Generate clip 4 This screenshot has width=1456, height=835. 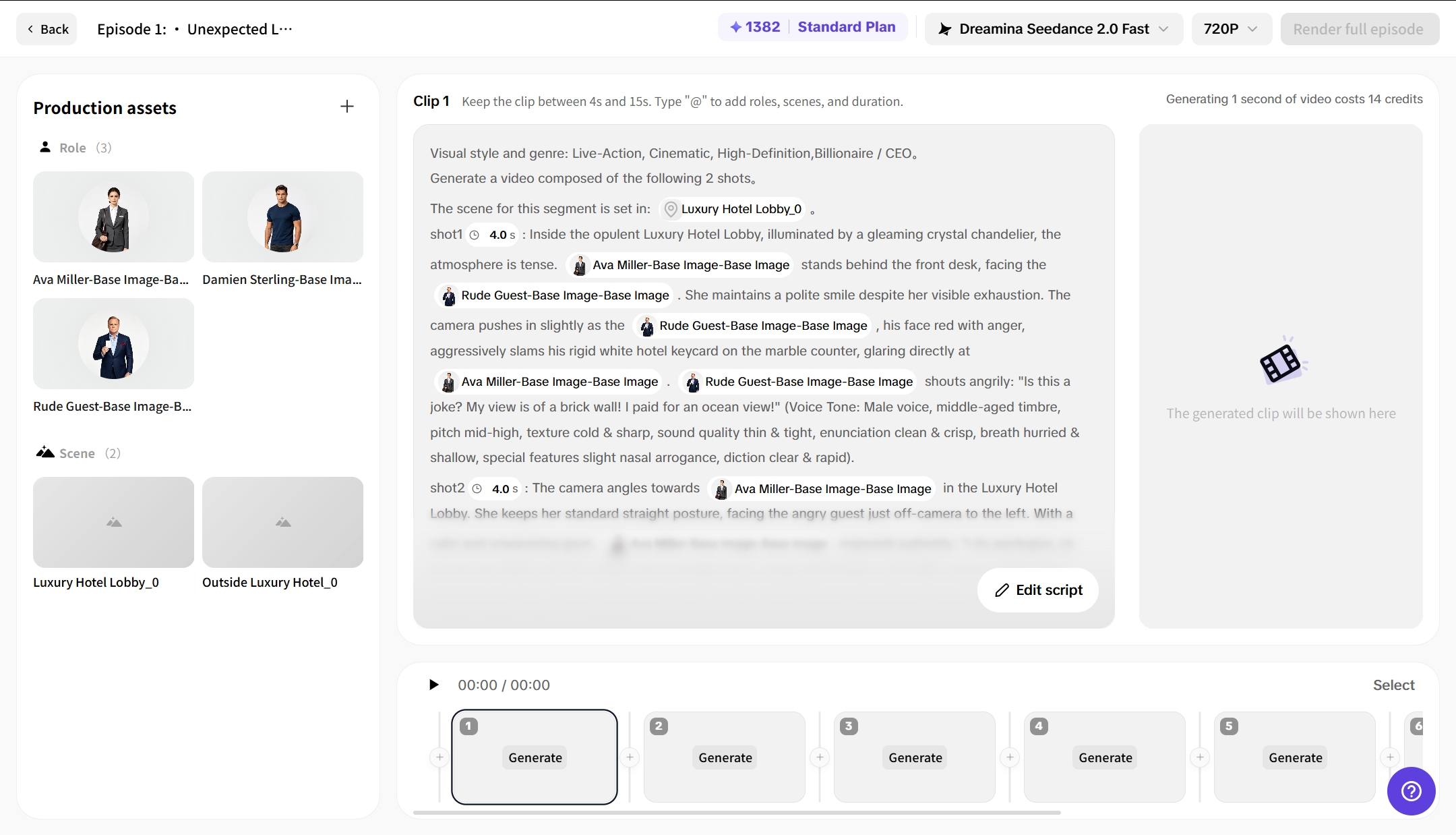point(1105,757)
